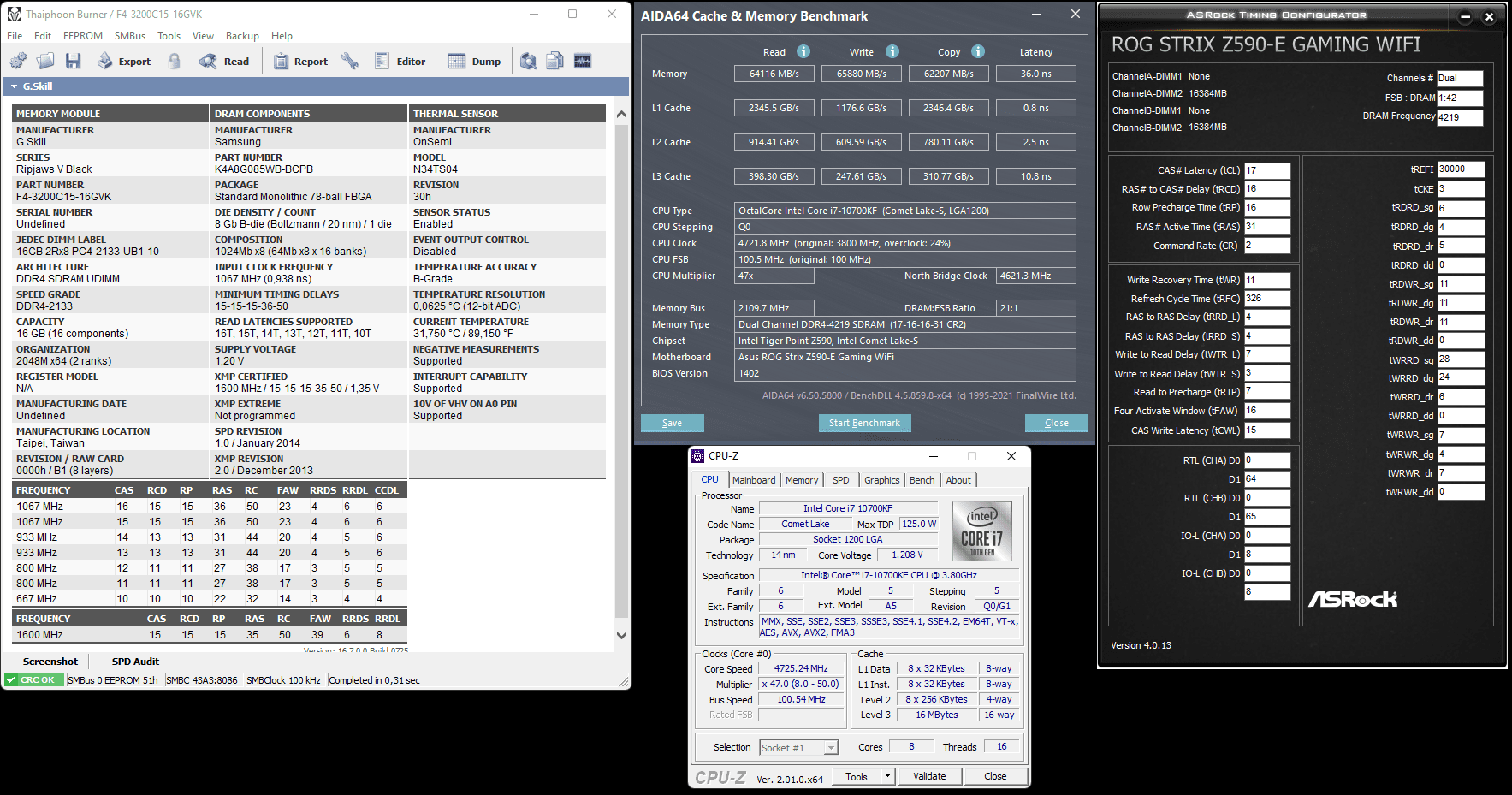Open settings gear icon in Thaiphoon Burner toolbar

18,61
